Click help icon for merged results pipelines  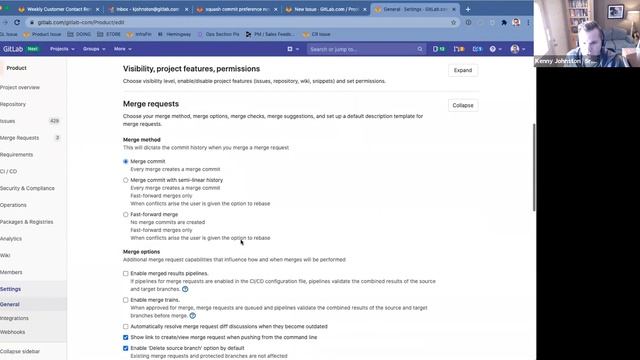click(185, 289)
